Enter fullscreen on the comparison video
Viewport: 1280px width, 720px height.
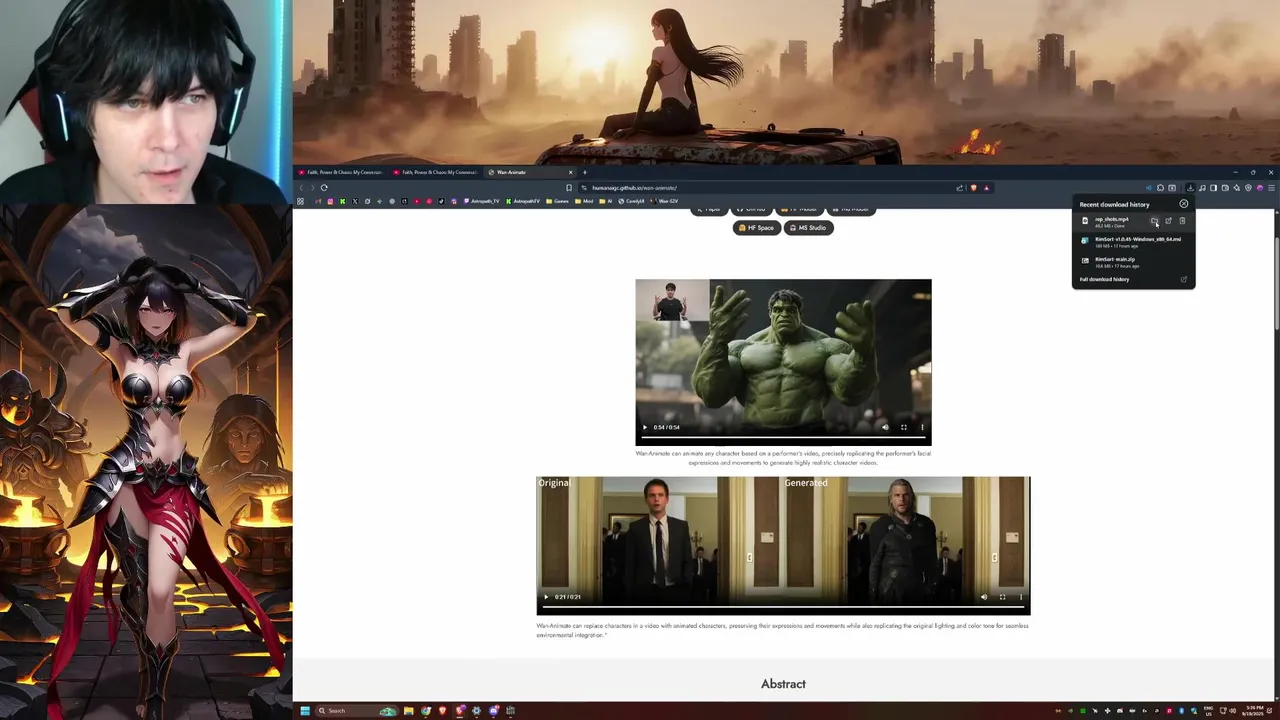pyautogui.click(x=1002, y=597)
